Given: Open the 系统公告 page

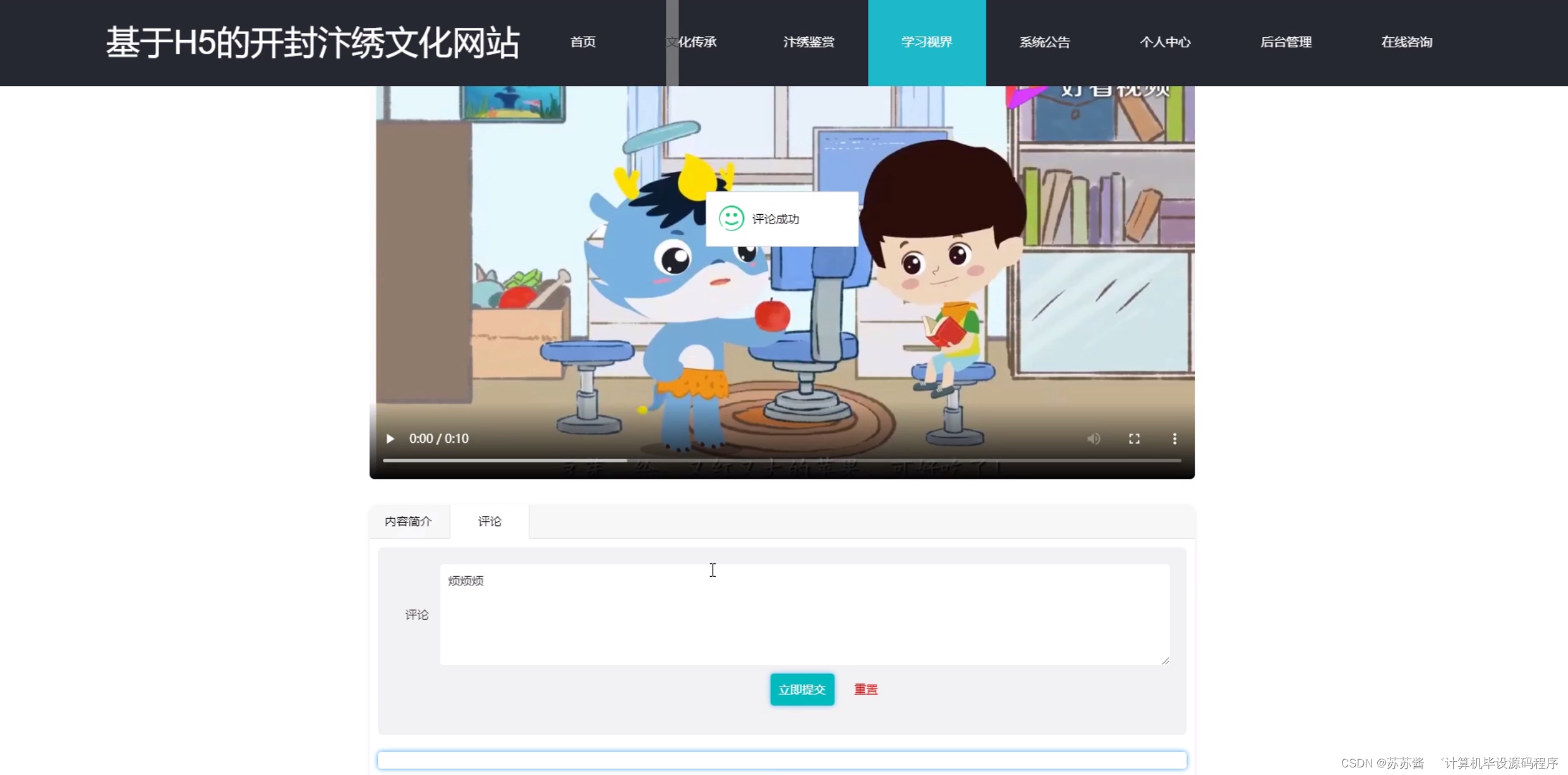Looking at the screenshot, I should click(1044, 42).
